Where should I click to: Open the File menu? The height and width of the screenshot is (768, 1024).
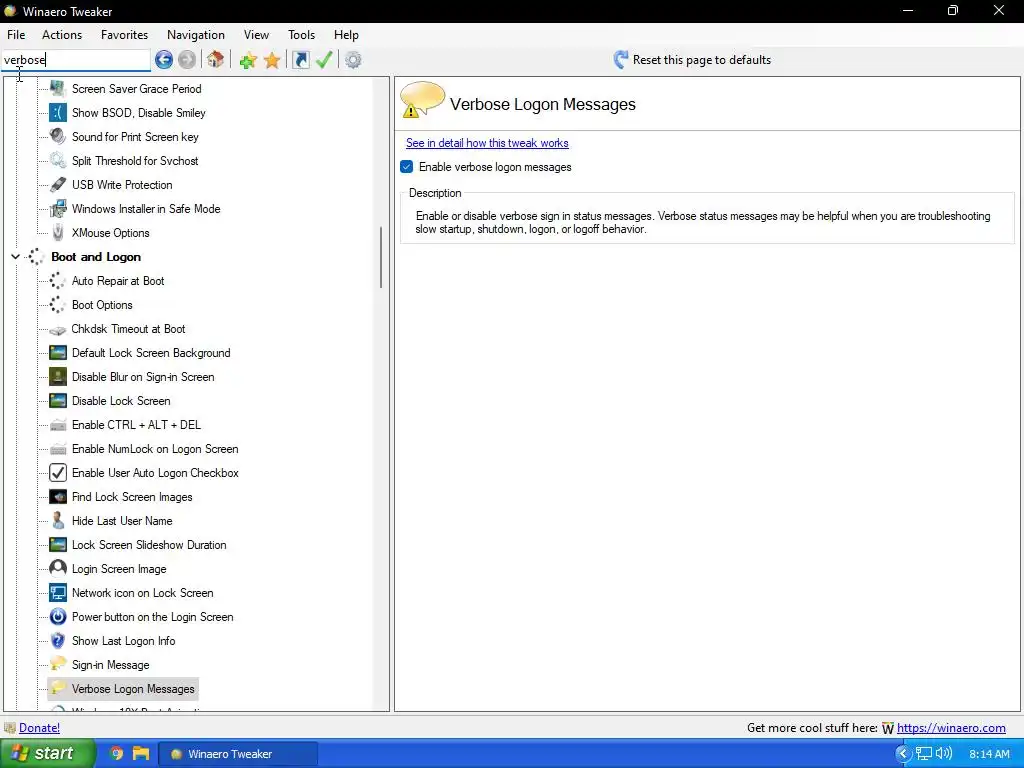[16, 35]
